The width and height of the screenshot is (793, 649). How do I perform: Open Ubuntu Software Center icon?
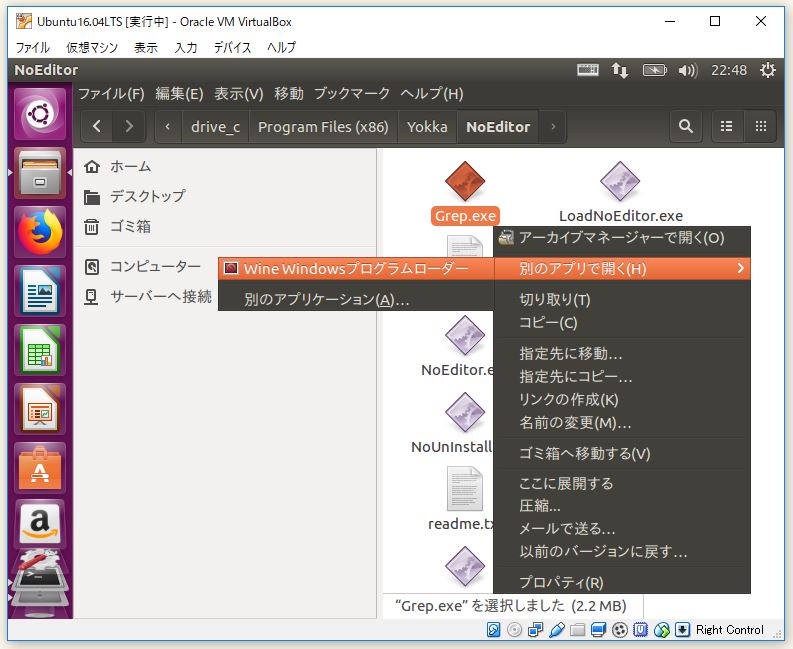point(40,469)
